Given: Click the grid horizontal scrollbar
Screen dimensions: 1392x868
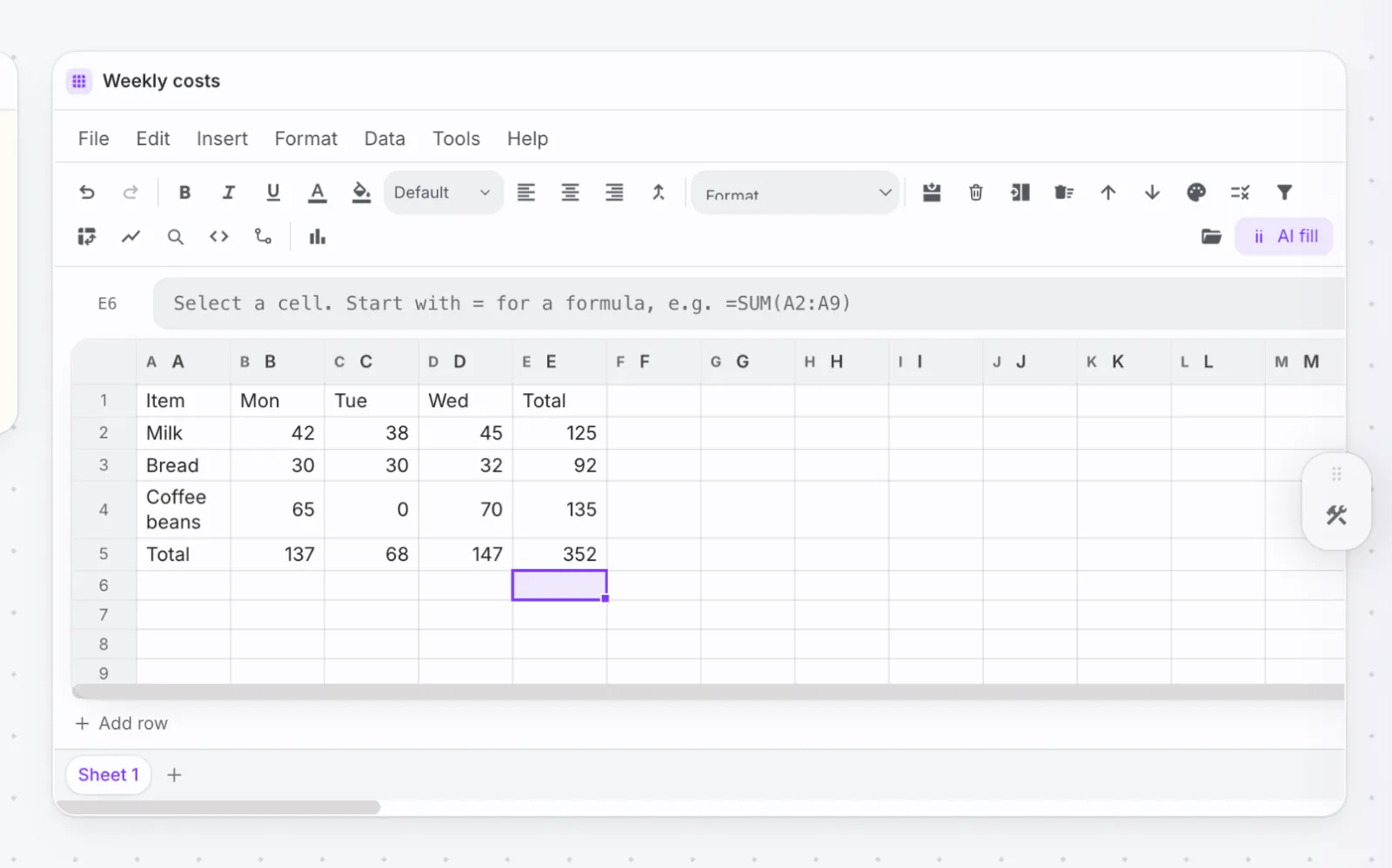Looking at the screenshot, I should click(708, 691).
